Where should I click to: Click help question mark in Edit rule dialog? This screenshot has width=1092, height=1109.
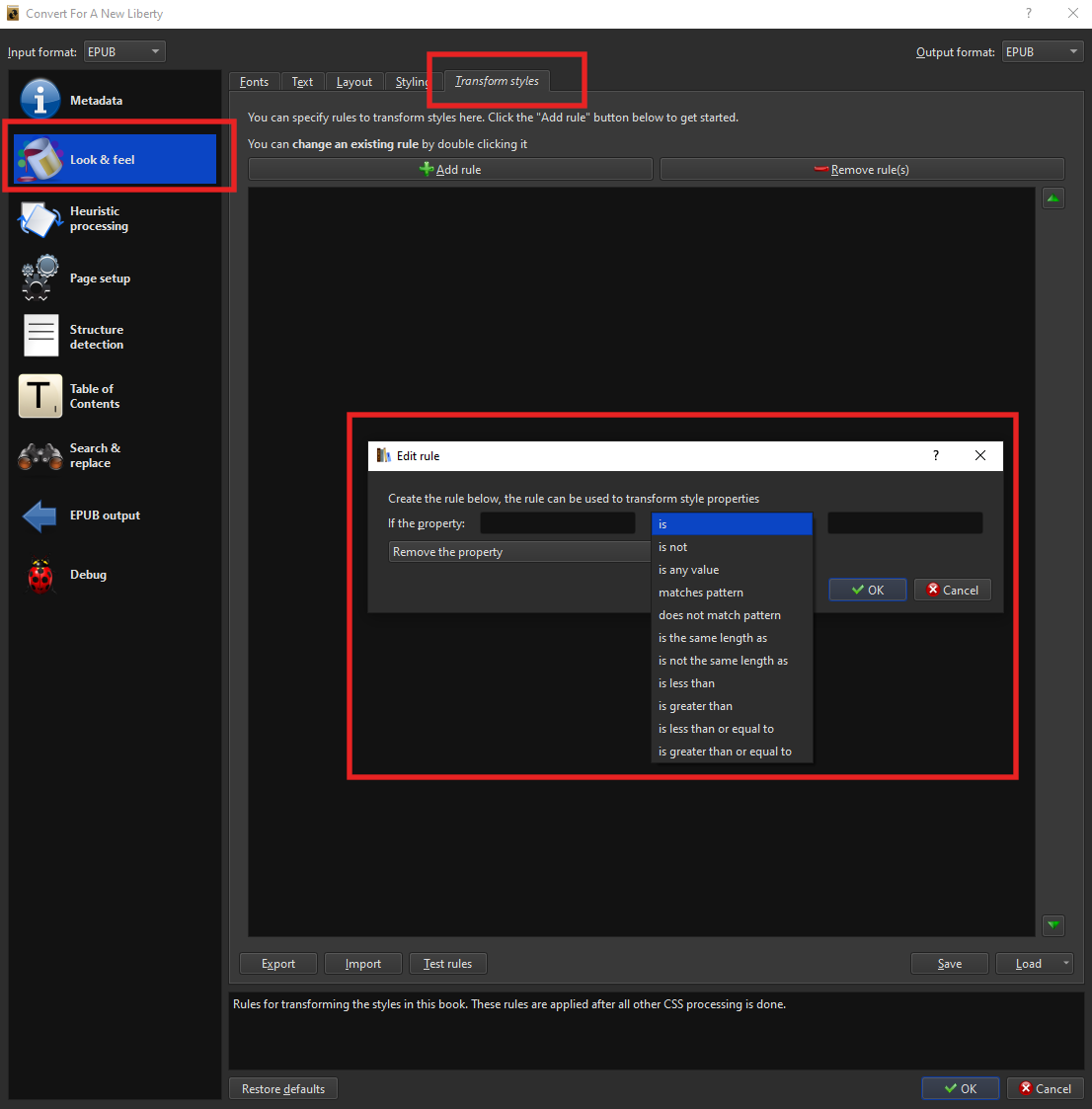pos(936,455)
